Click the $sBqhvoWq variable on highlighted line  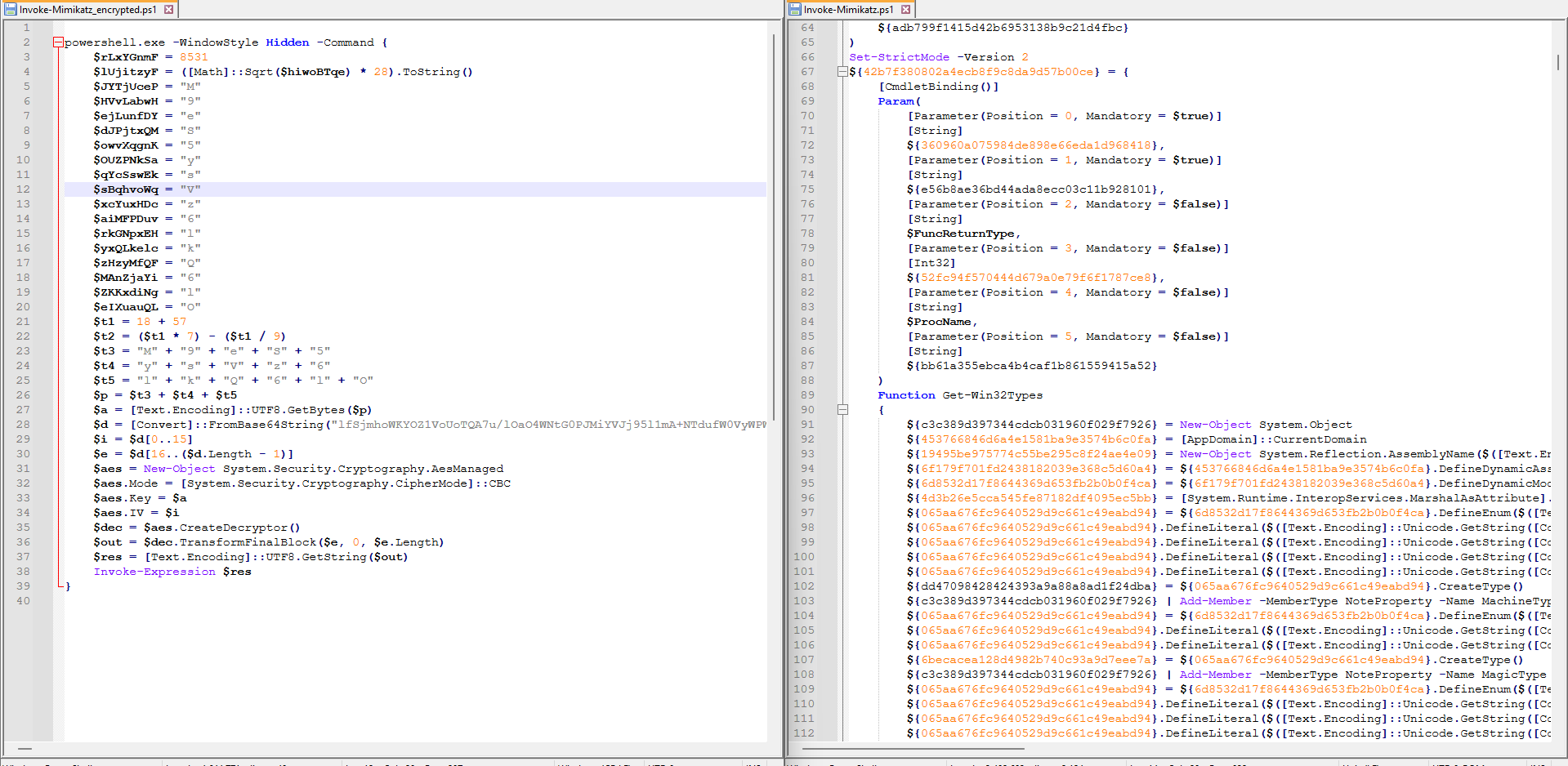tap(126, 189)
